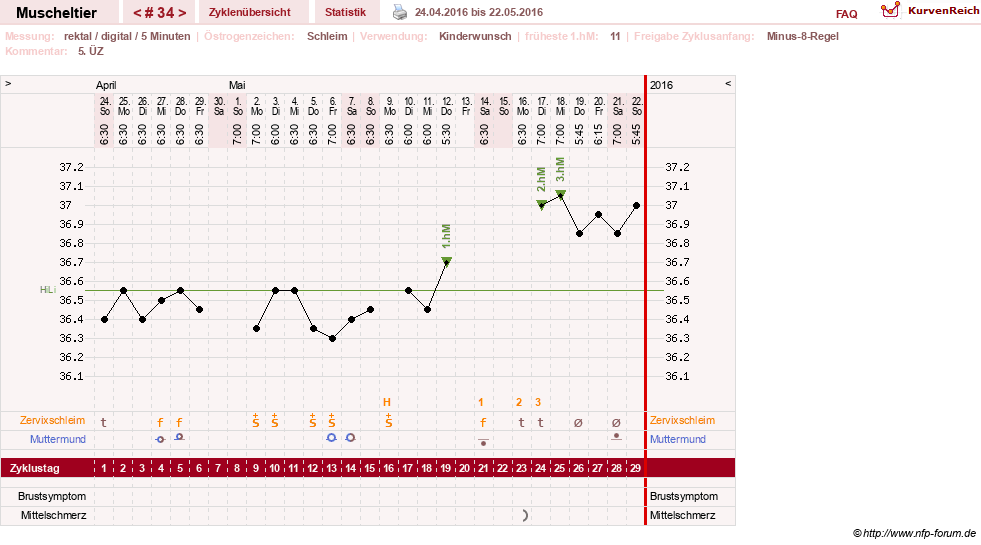
Task: Click Zervixschleim ø symbol on day 28
Action: pos(616,422)
